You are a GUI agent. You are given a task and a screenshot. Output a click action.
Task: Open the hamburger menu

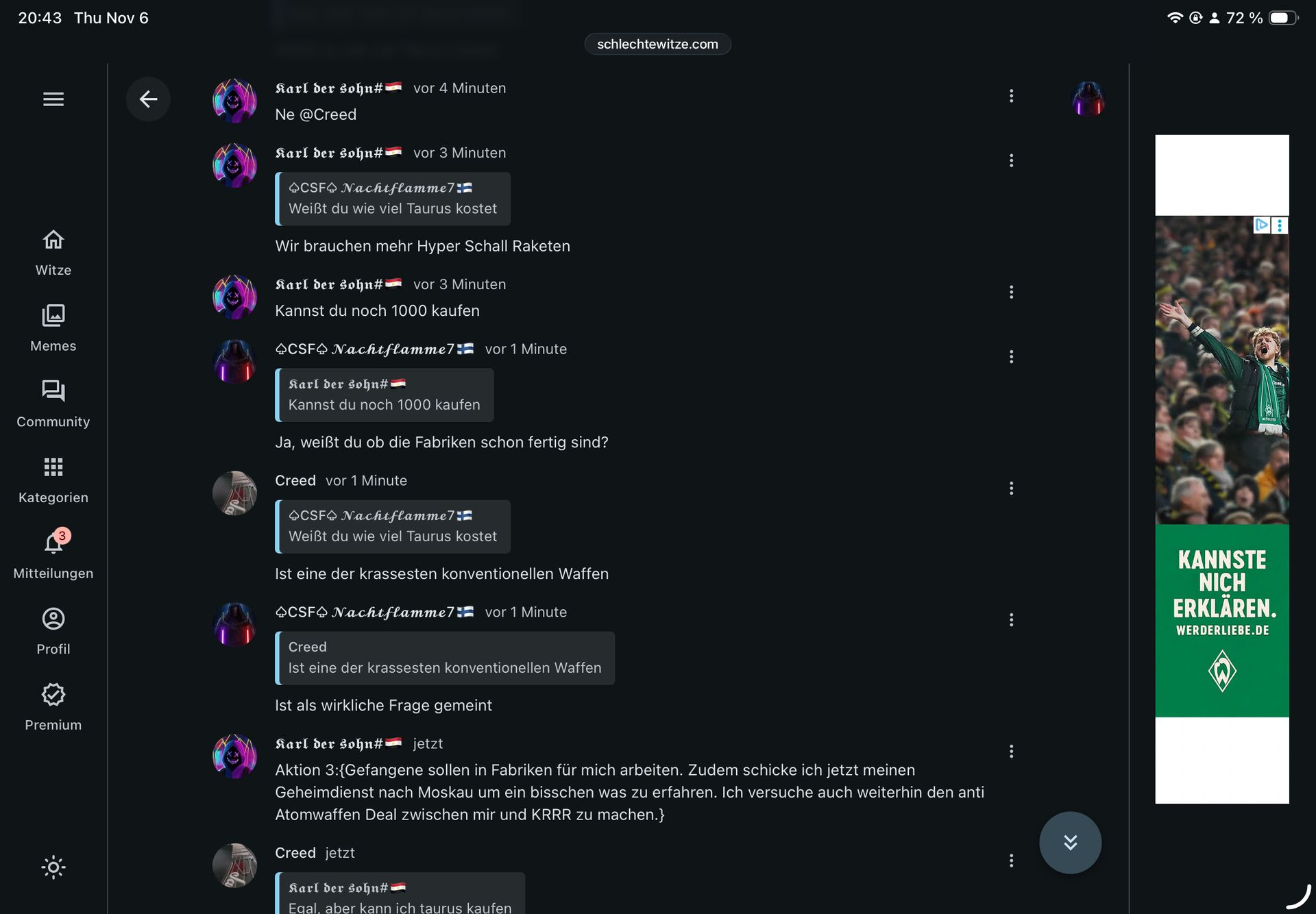pos(53,99)
